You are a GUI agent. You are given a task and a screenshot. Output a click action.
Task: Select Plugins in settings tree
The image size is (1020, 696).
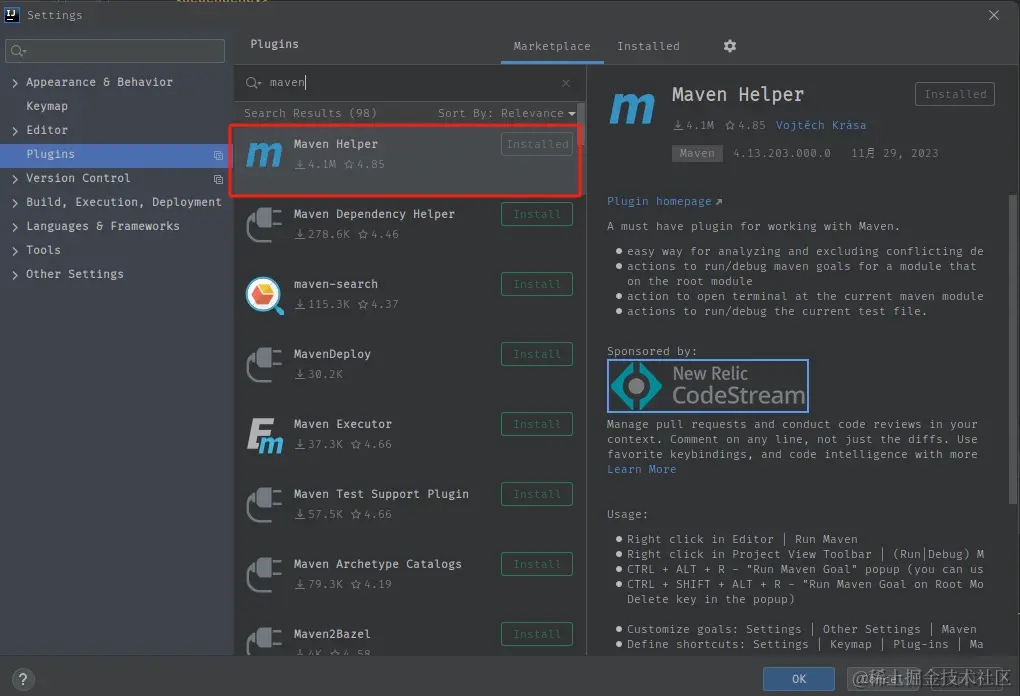116,155
